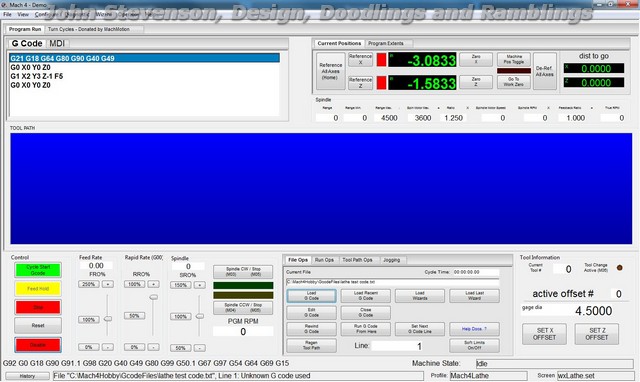
Task: Start the cycle with green Cycle Start button
Action: (38, 270)
